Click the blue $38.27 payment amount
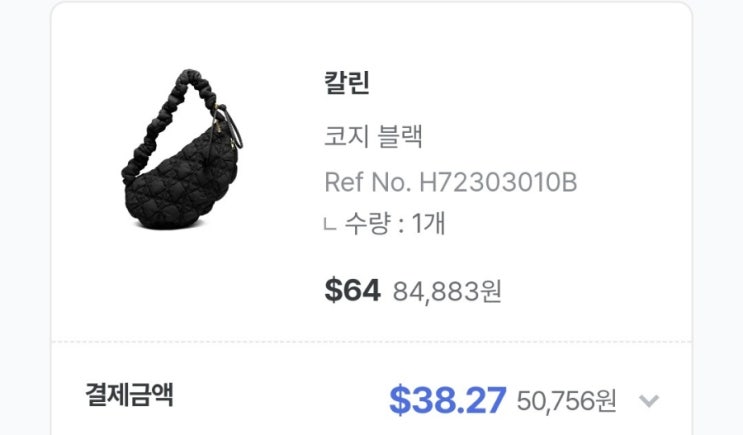The image size is (743, 435). (x=448, y=400)
